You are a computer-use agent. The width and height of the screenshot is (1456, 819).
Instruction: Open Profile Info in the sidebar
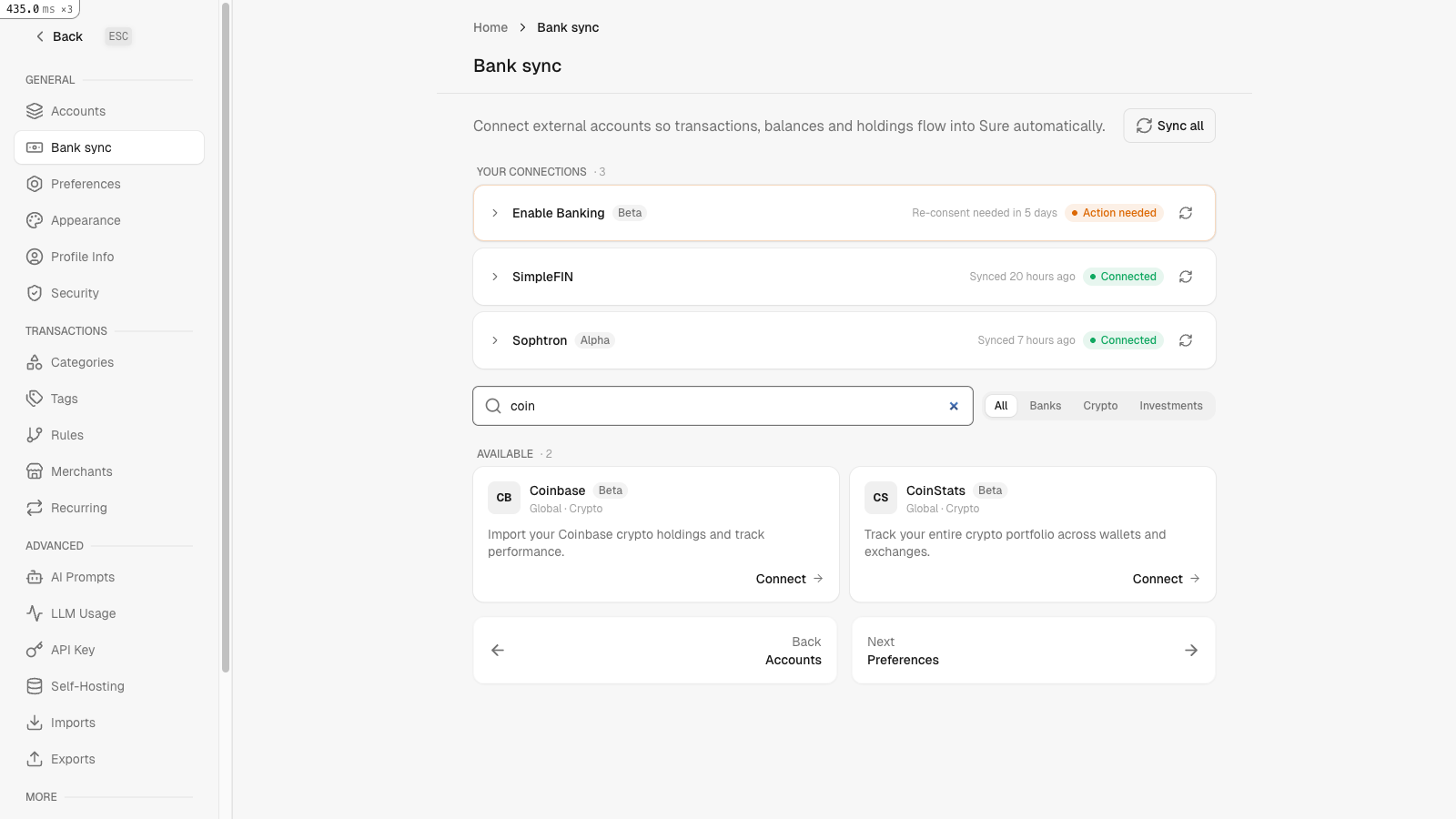click(x=109, y=257)
